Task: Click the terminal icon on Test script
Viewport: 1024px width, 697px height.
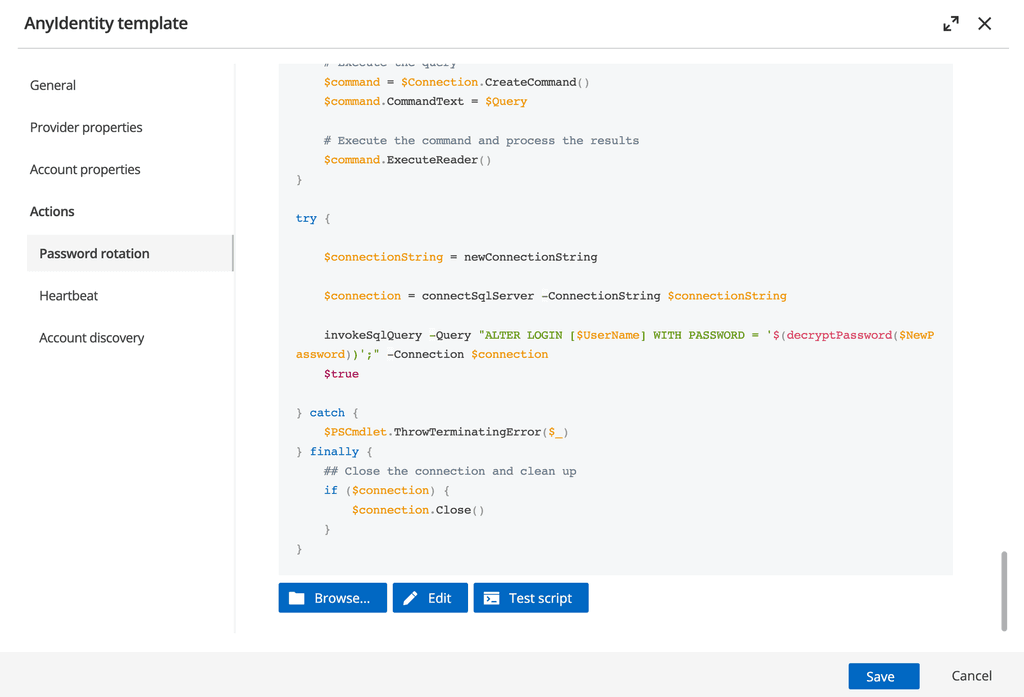Action: point(491,598)
